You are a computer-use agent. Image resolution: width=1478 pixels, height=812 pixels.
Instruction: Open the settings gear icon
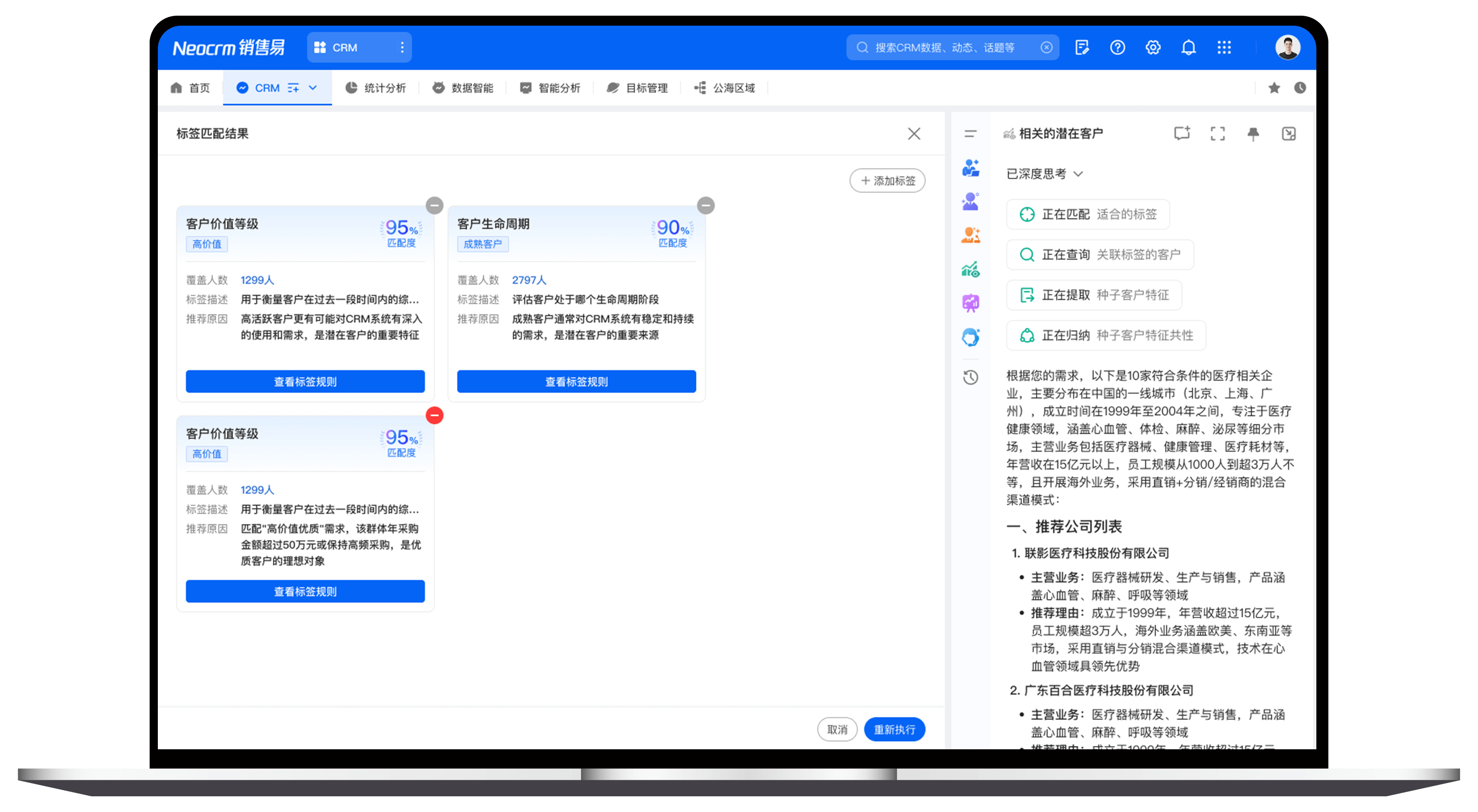pos(1153,48)
